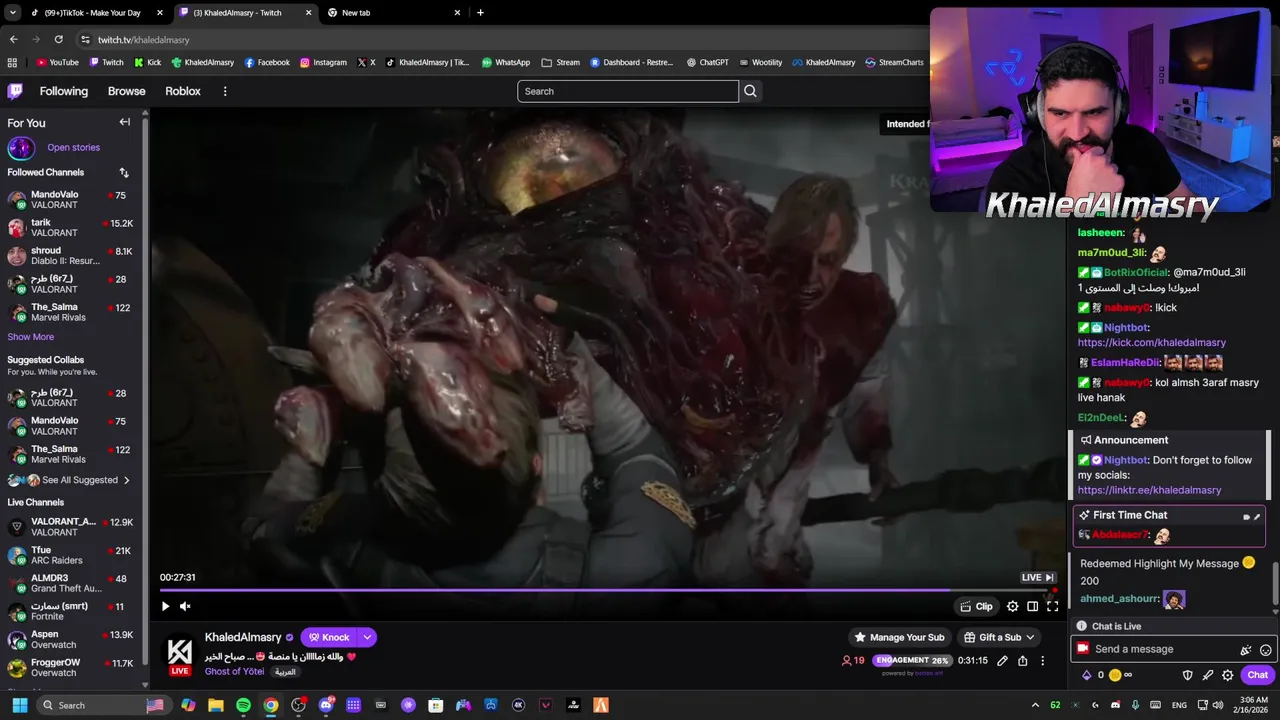Unmute the stream volume icon

click(x=185, y=606)
